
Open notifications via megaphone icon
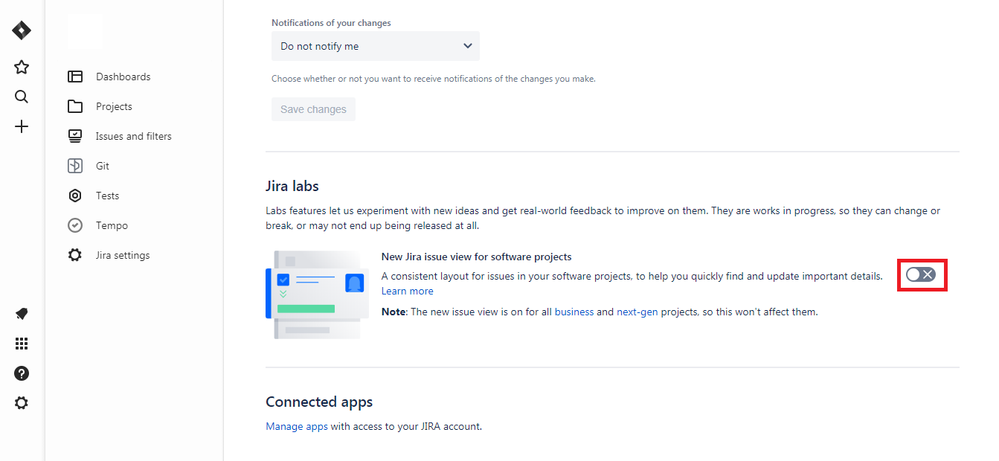point(21,314)
